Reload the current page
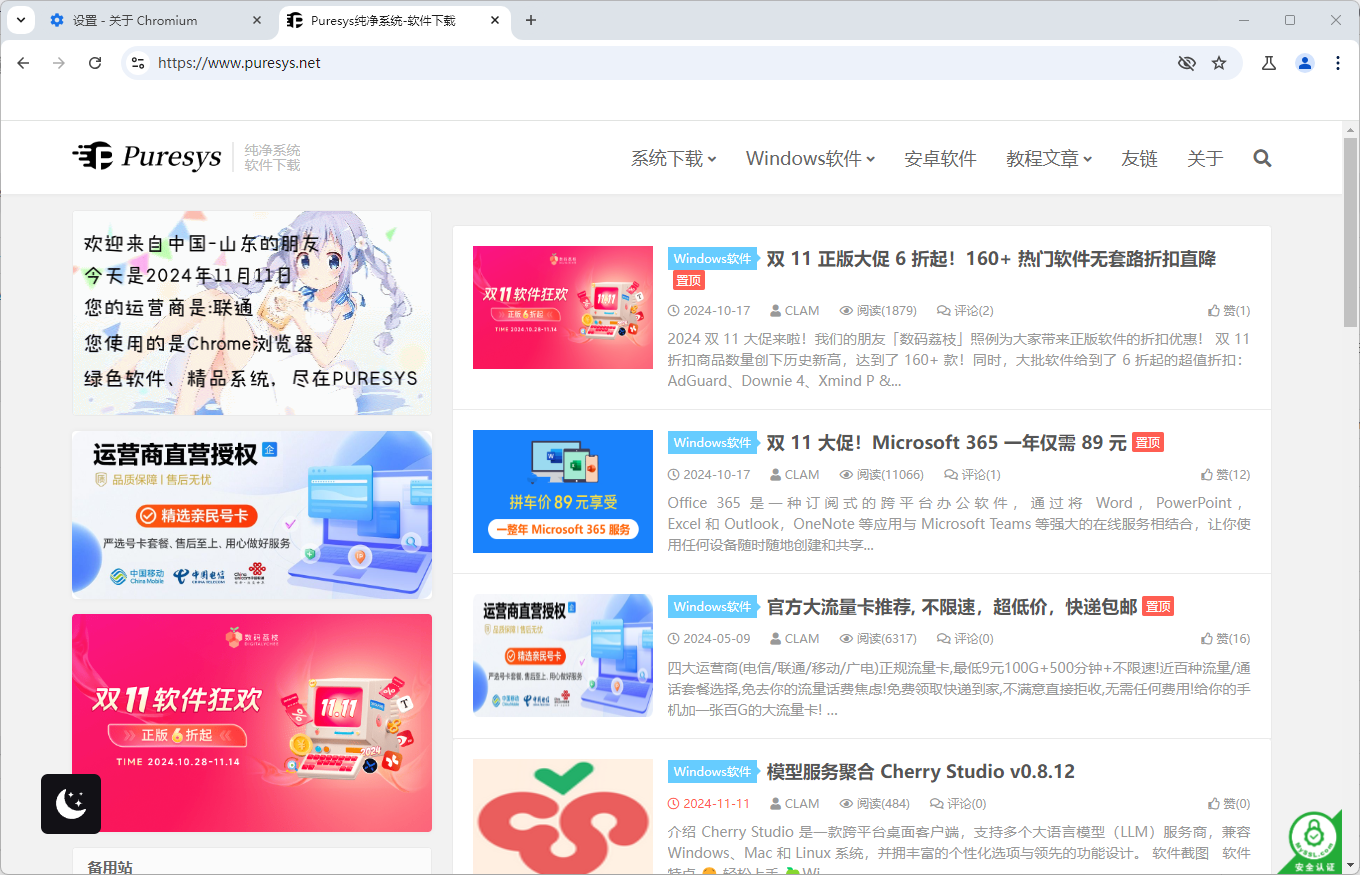This screenshot has width=1360, height=875. click(95, 62)
